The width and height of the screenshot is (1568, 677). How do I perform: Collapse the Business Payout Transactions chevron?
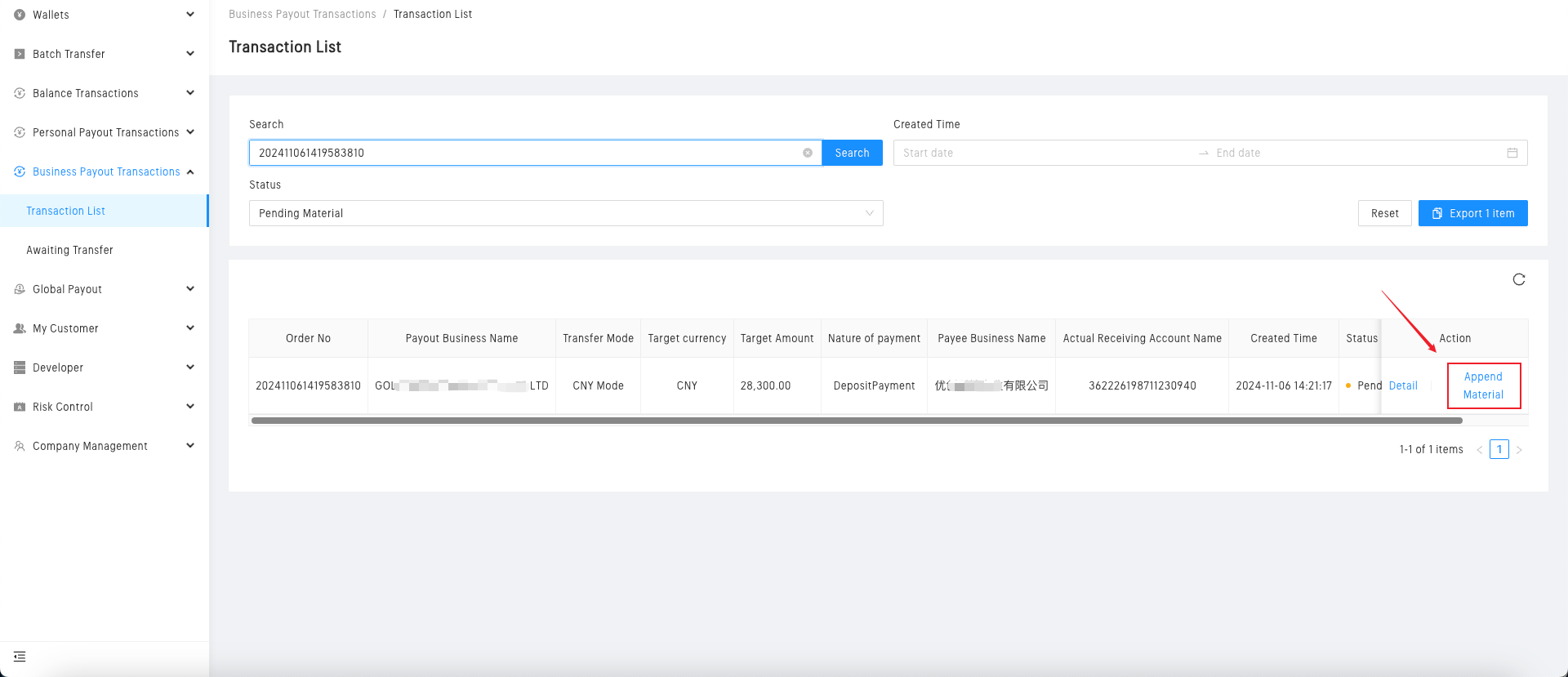click(190, 171)
